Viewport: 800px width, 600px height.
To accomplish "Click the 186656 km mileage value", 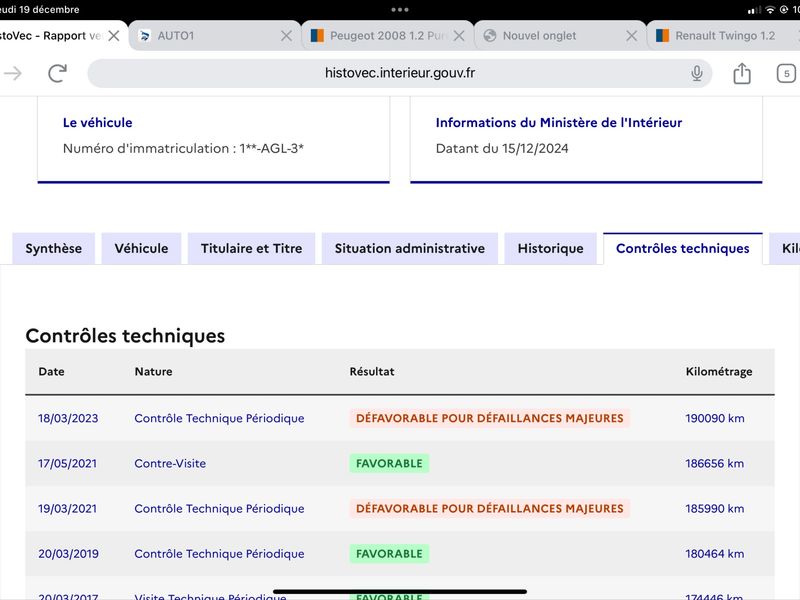I will (715, 463).
